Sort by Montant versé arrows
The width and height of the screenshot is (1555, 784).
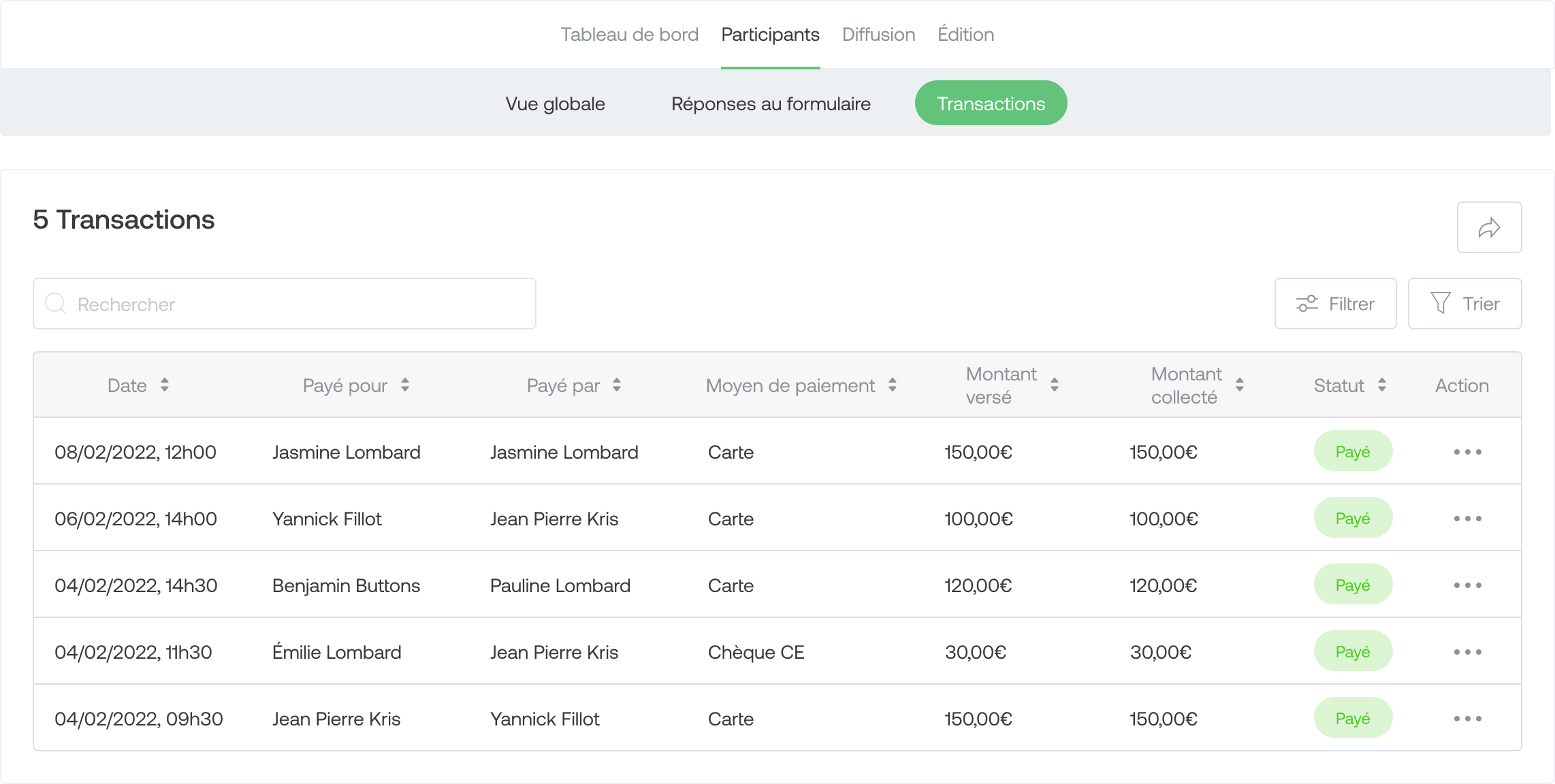tap(1055, 385)
